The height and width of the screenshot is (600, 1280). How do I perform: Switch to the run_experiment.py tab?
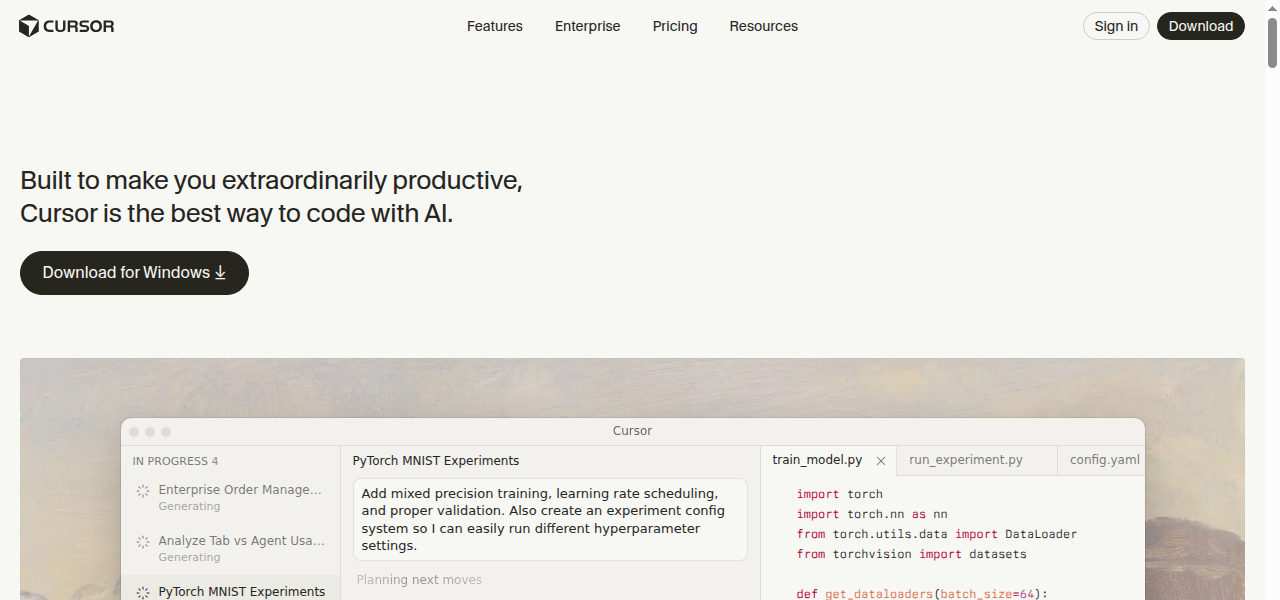965,459
